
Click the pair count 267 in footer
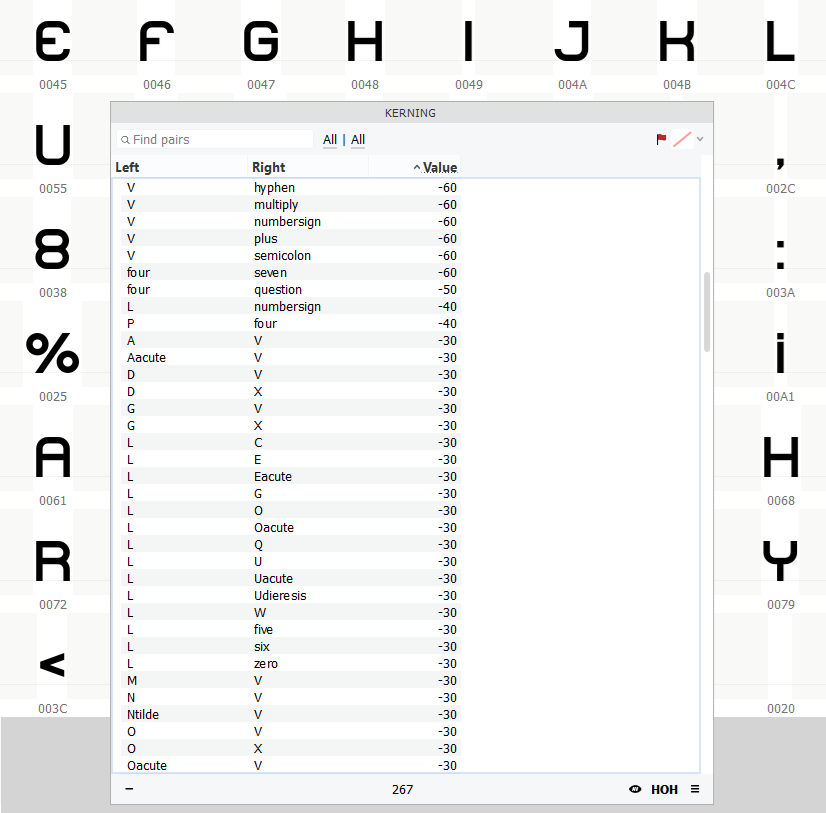(x=402, y=789)
